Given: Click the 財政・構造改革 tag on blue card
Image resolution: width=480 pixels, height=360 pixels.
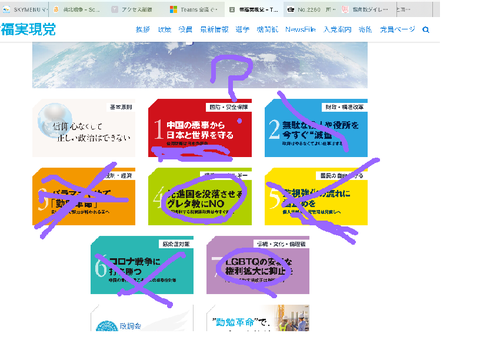Looking at the screenshot, I should tap(344, 107).
